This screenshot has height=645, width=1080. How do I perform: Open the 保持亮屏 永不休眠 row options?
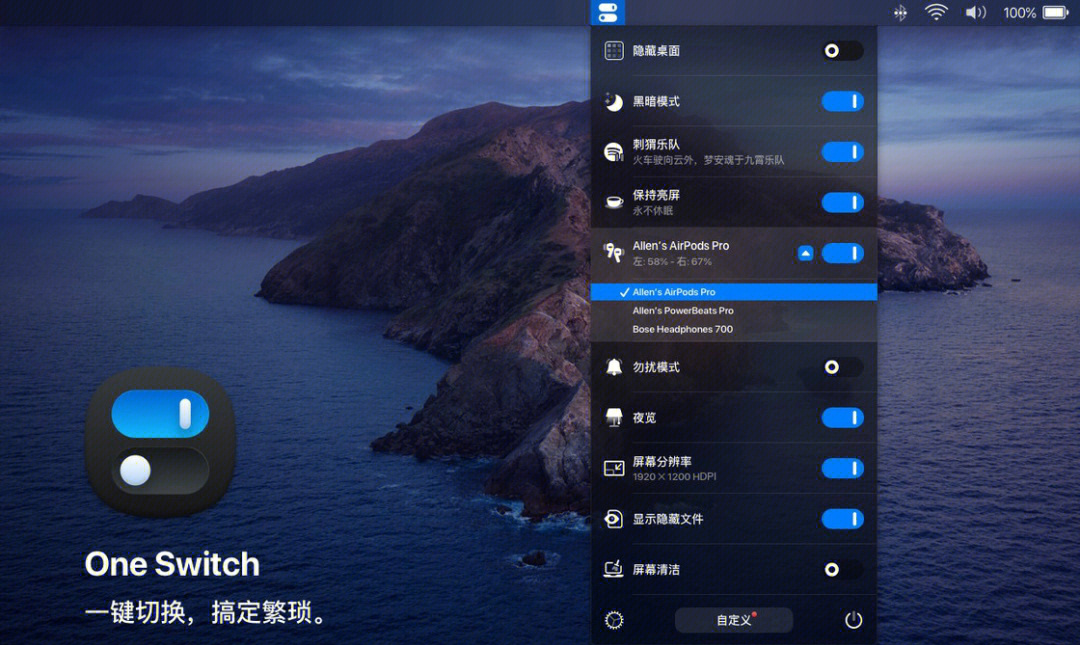[x=734, y=203]
